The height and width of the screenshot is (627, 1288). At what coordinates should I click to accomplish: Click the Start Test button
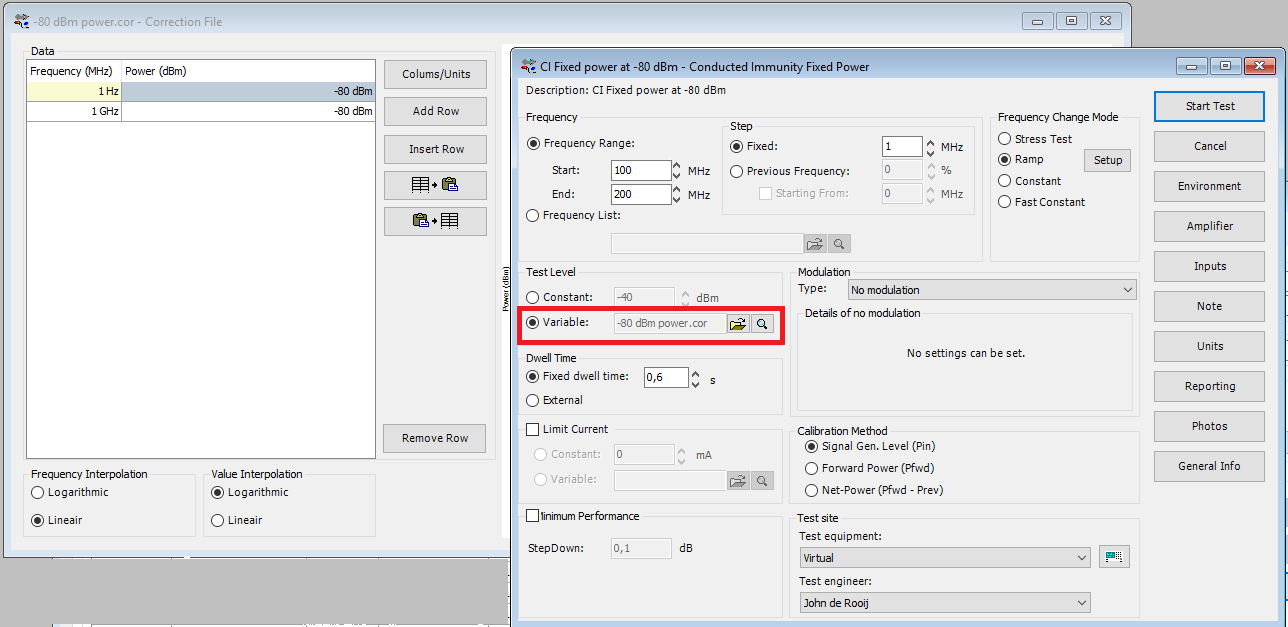click(1210, 106)
